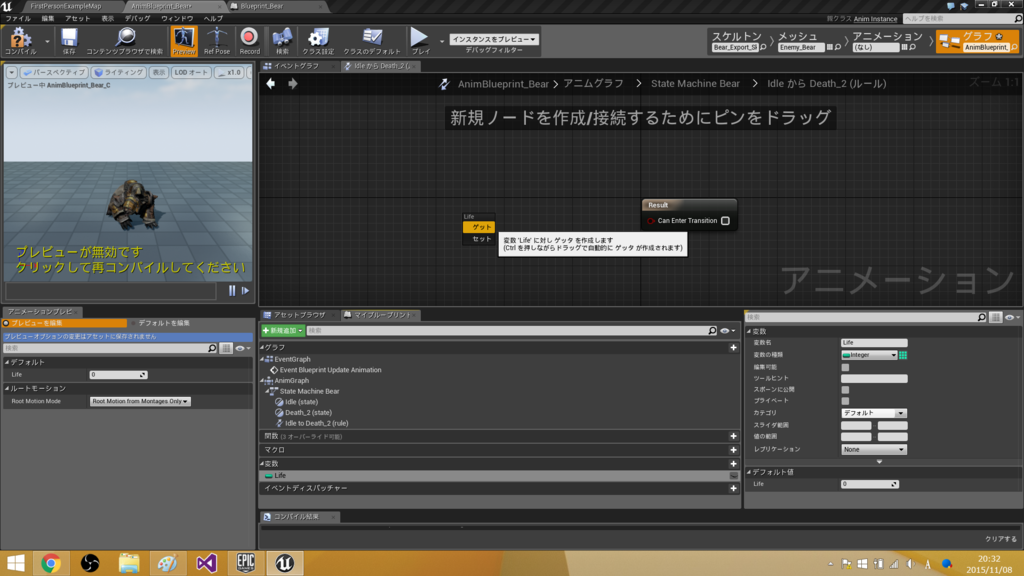
Task: Open Class Defaults (クラスのデフォルト)
Action: (x=372, y=40)
